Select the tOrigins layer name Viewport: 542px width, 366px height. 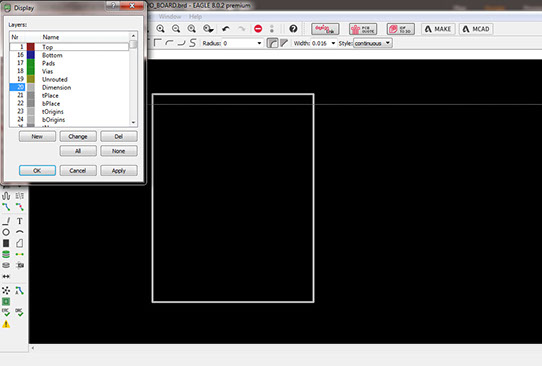53,112
